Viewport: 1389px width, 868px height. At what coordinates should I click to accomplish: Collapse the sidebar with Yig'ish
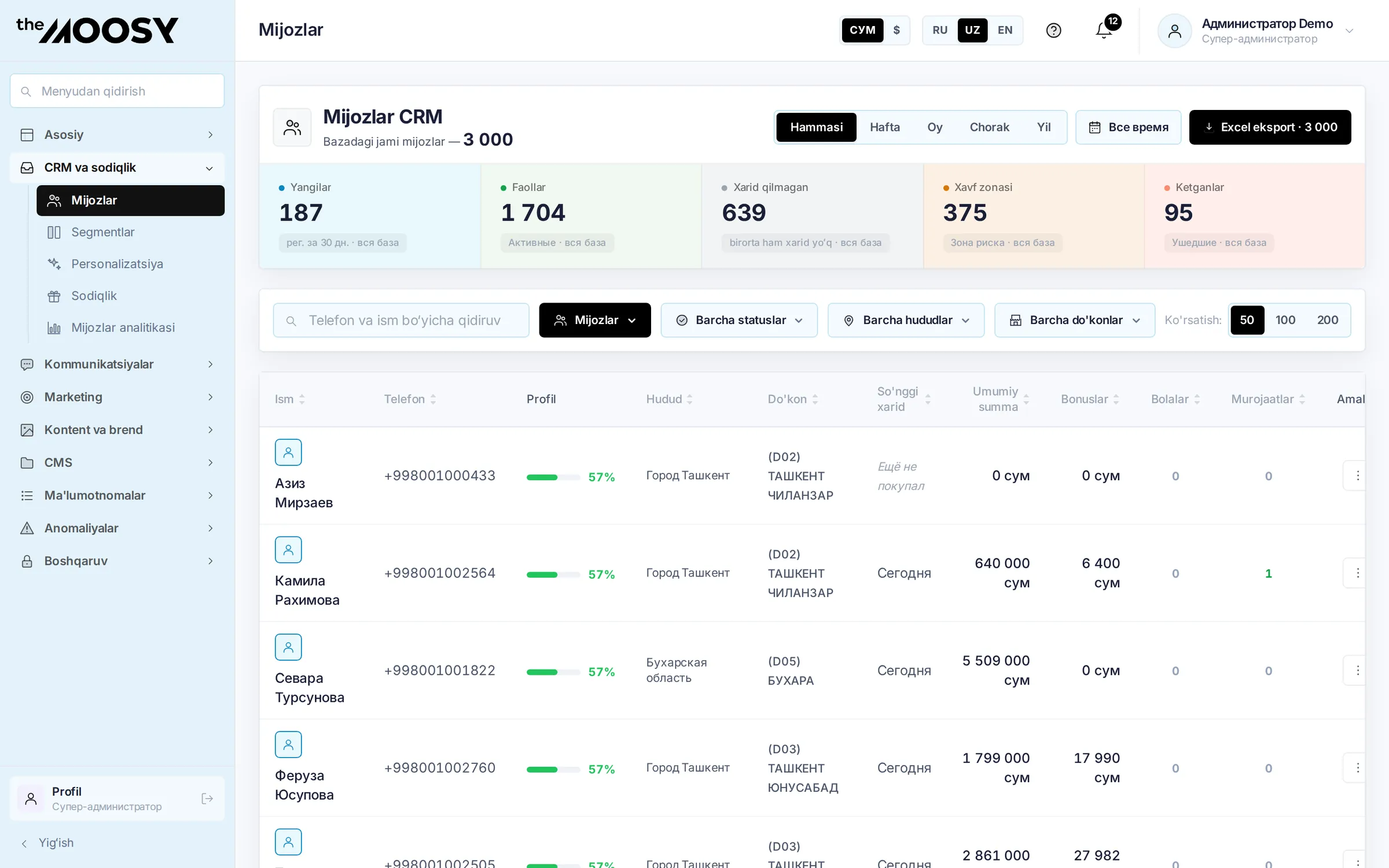tap(47, 843)
